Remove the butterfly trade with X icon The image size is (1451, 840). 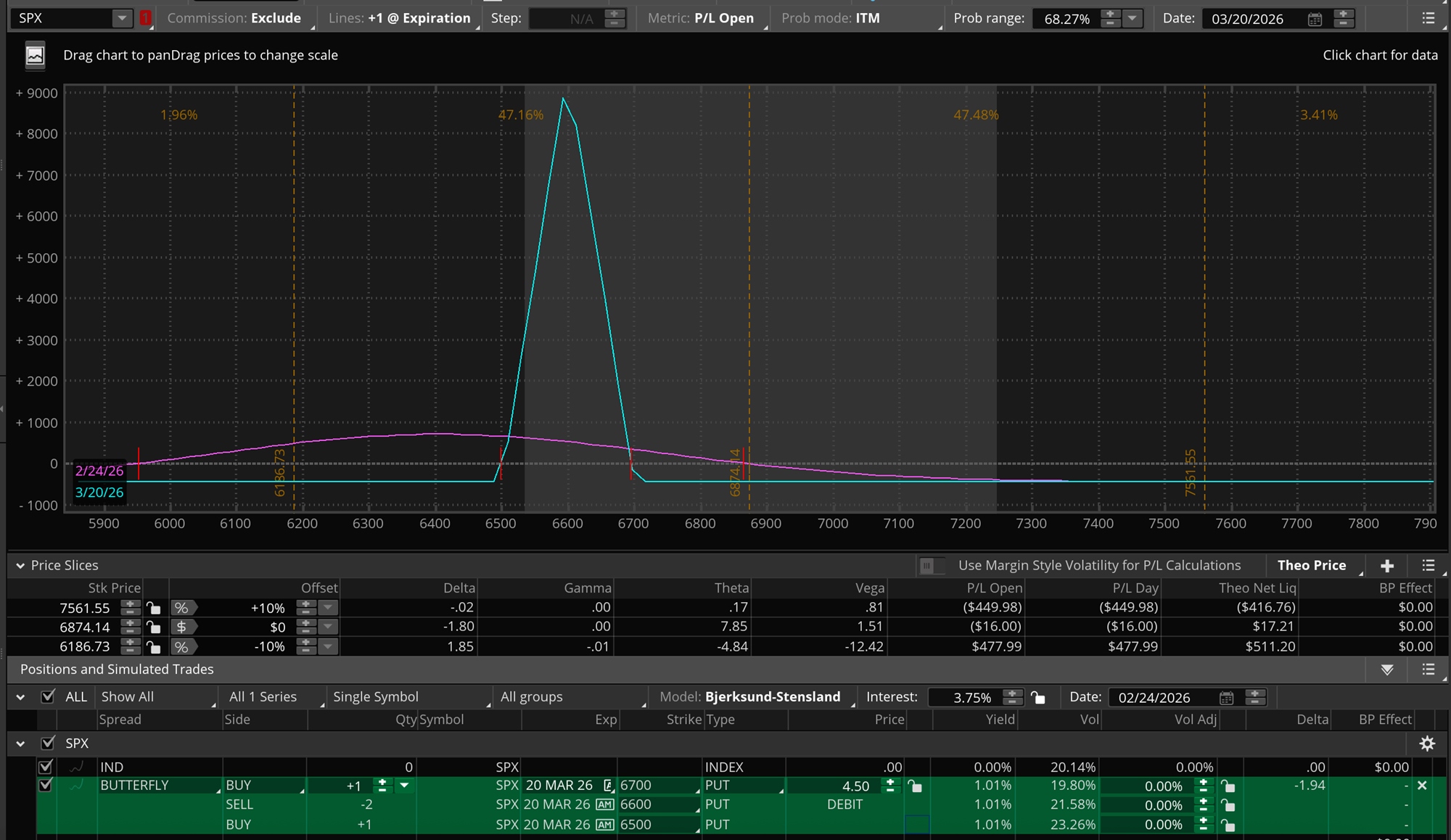click(x=1422, y=786)
